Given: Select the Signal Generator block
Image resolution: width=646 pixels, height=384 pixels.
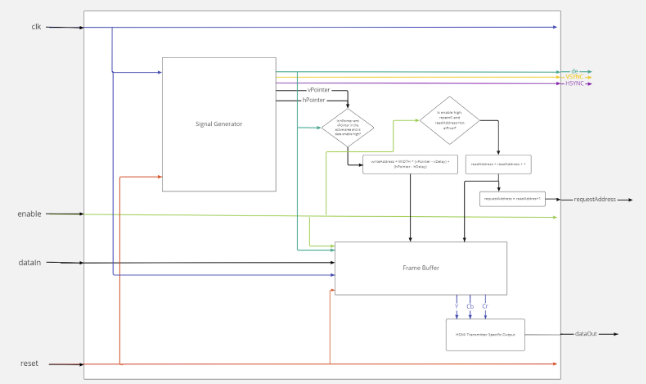Looking at the screenshot, I should pos(219,124).
